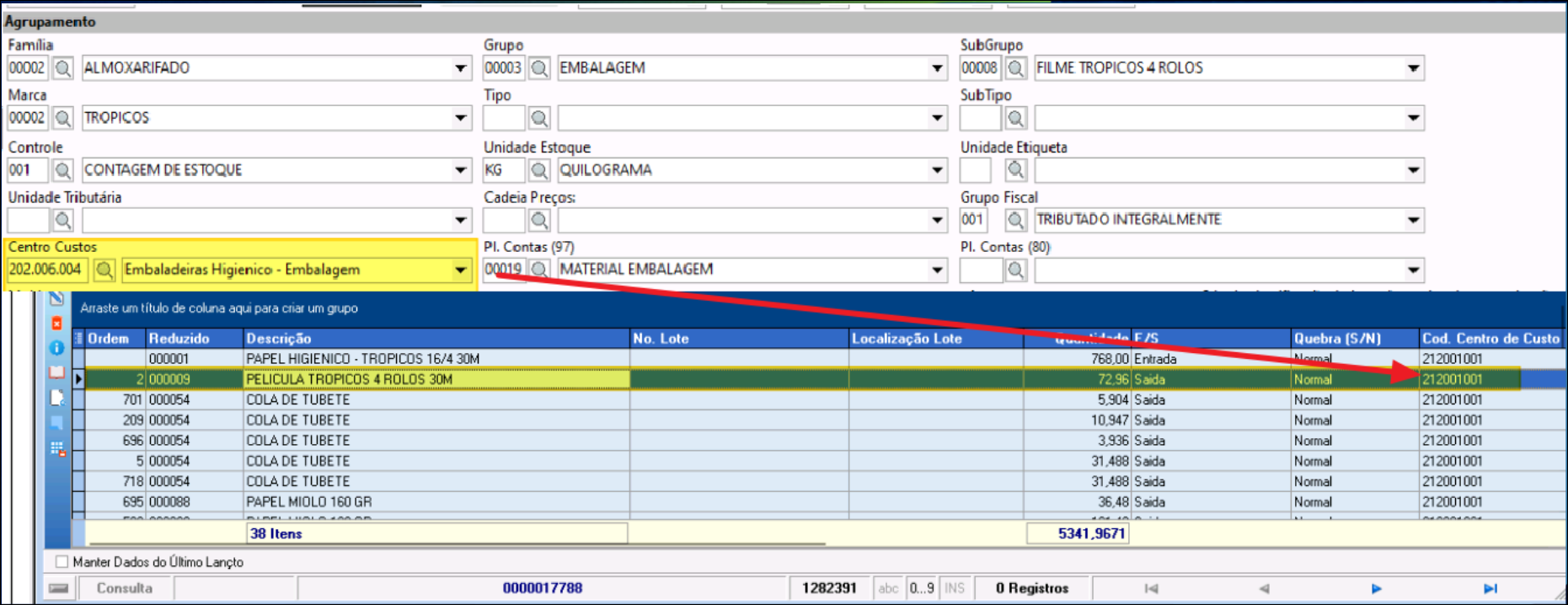Expand the Unidade Estoque QUILOGRAMA dropdown

tap(937, 170)
